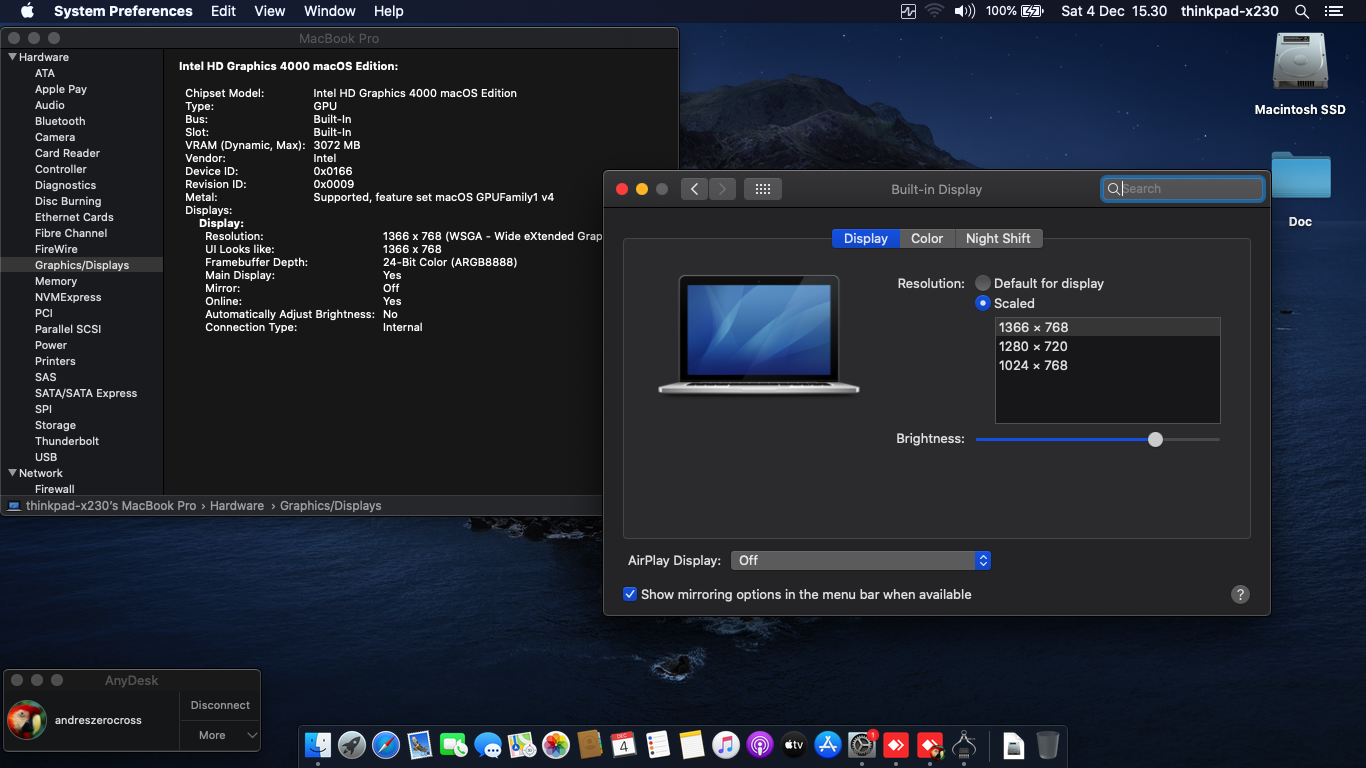Toggle show mirroring options checkbox
The image size is (1366, 768).
630,594
